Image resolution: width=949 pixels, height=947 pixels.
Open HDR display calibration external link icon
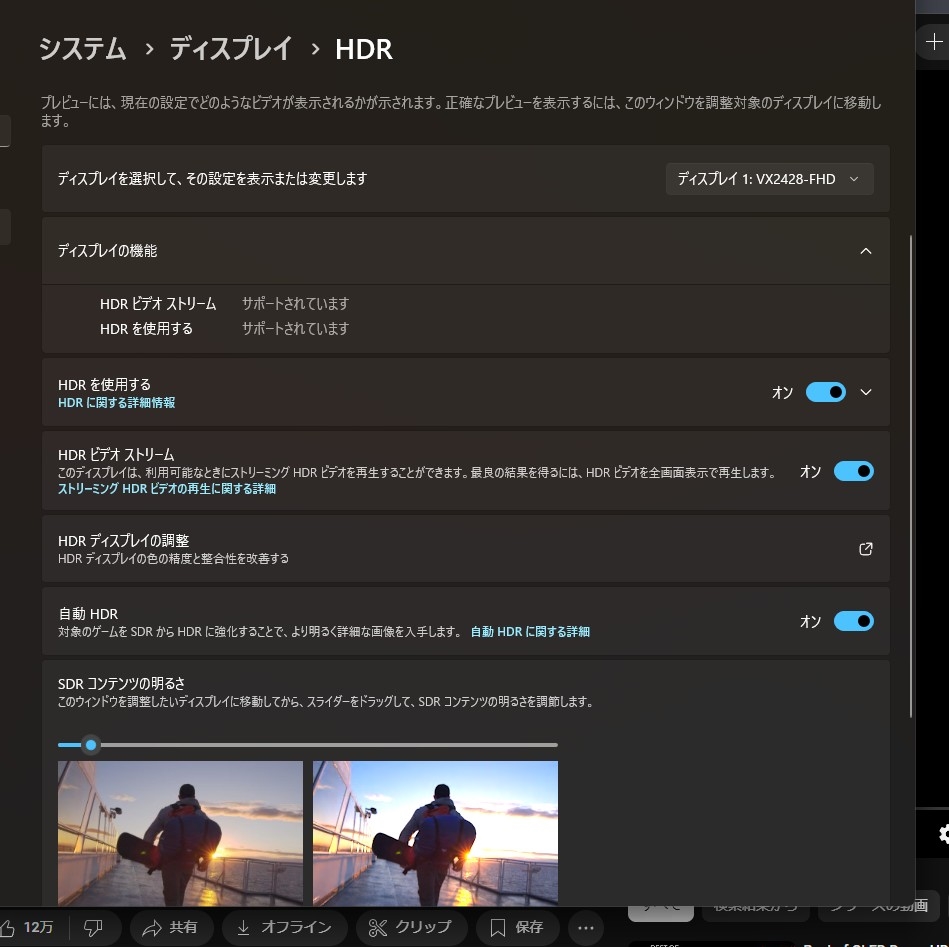[x=865, y=549]
